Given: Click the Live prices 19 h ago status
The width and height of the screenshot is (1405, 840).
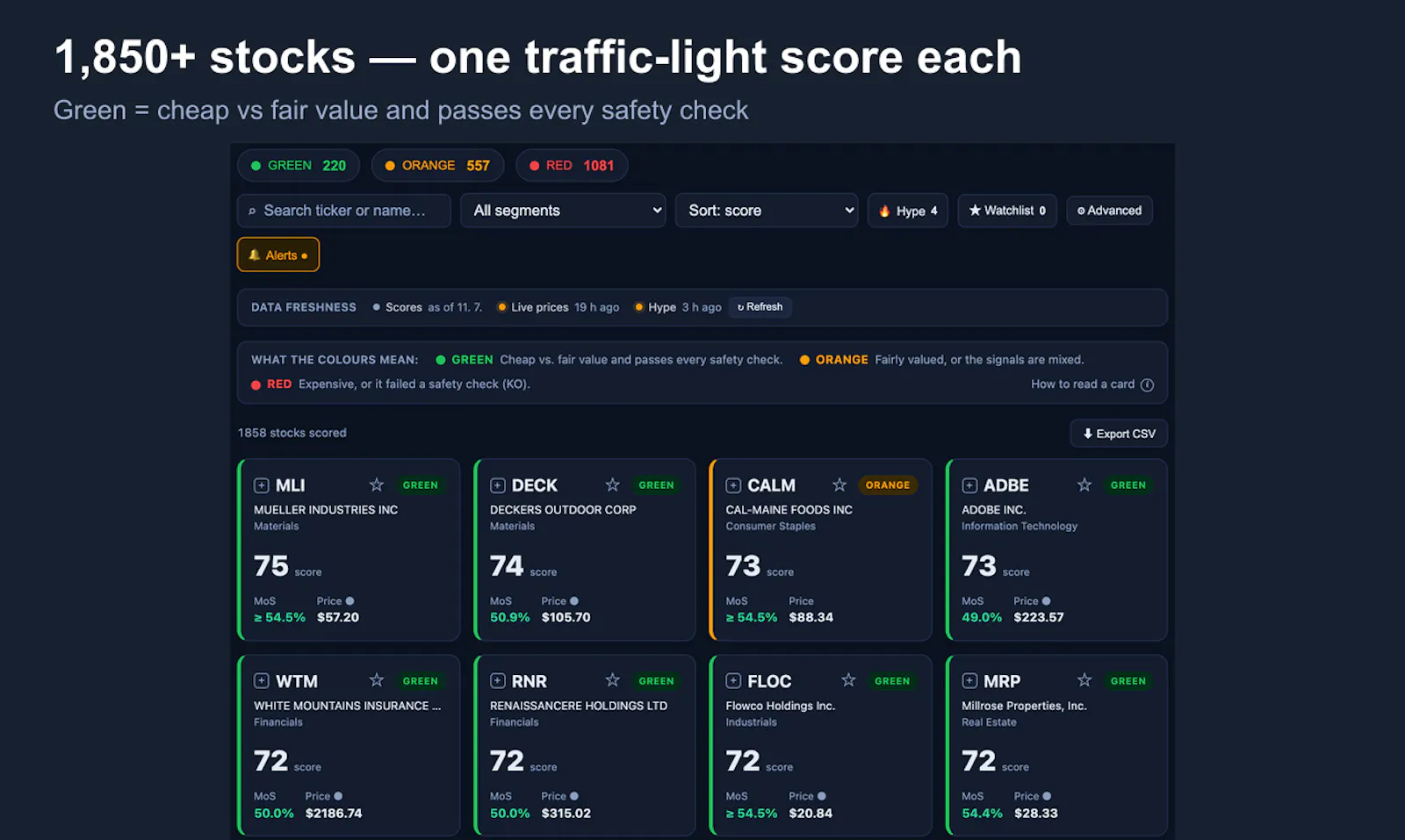Looking at the screenshot, I should [558, 307].
